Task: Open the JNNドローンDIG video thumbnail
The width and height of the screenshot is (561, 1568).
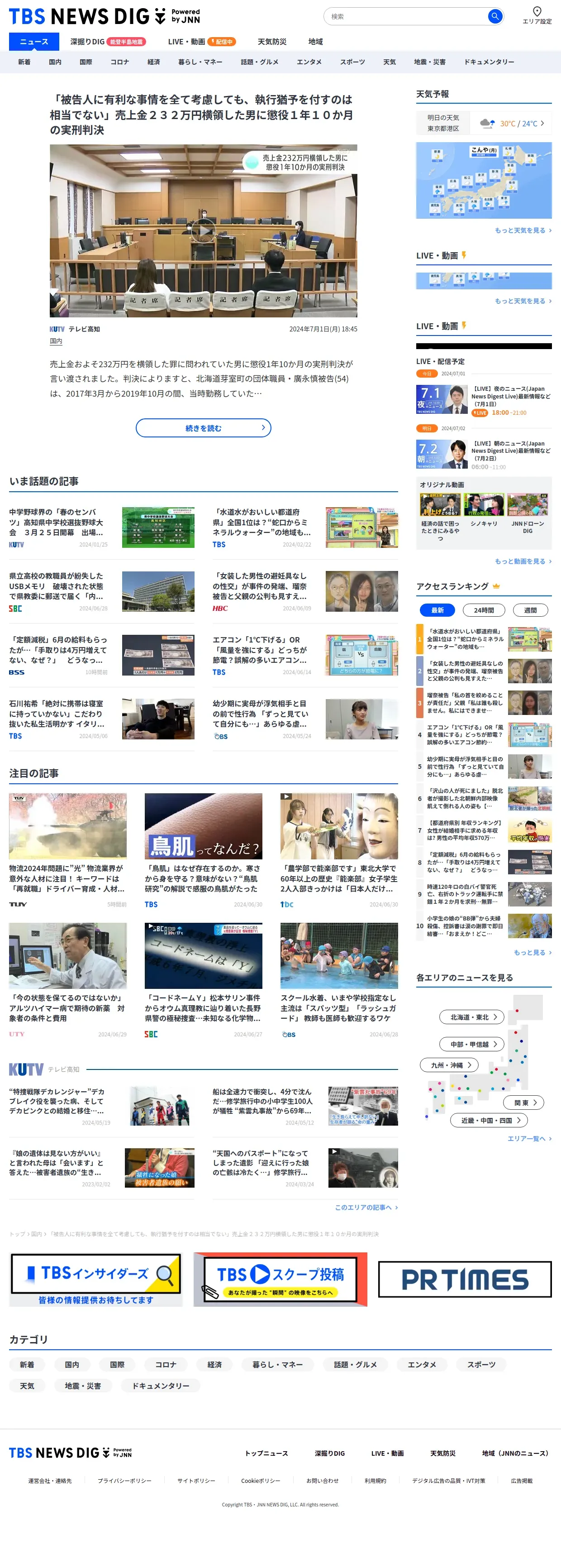Action: [x=528, y=505]
